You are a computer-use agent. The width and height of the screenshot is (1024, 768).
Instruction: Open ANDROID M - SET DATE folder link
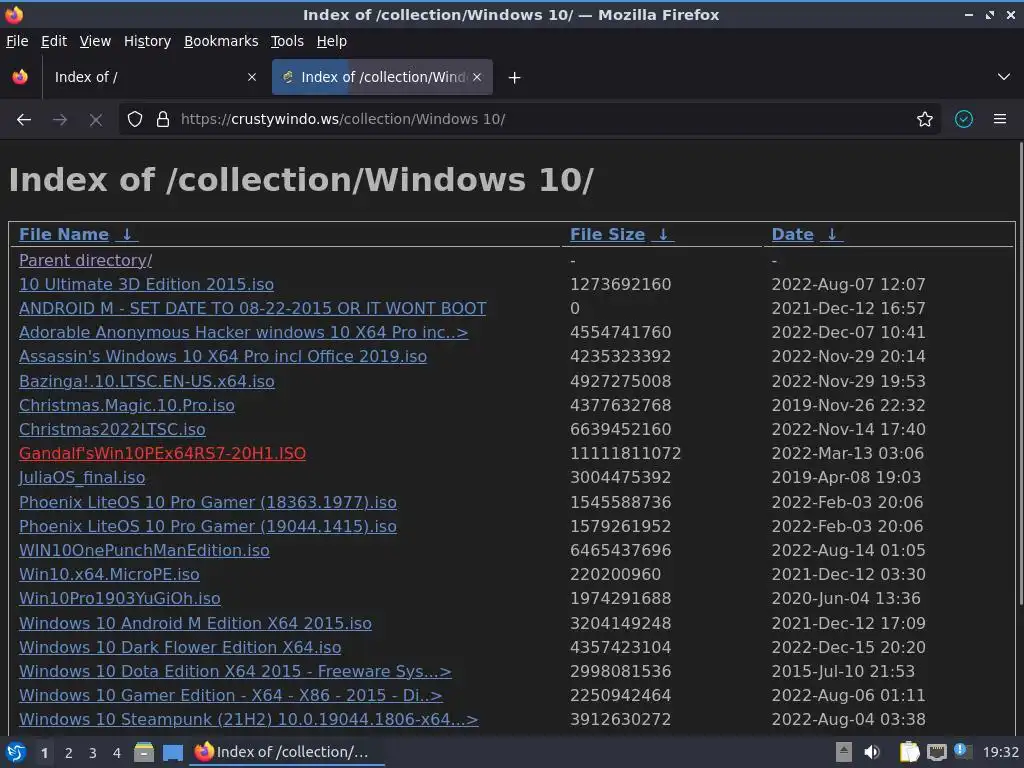click(253, 308)
